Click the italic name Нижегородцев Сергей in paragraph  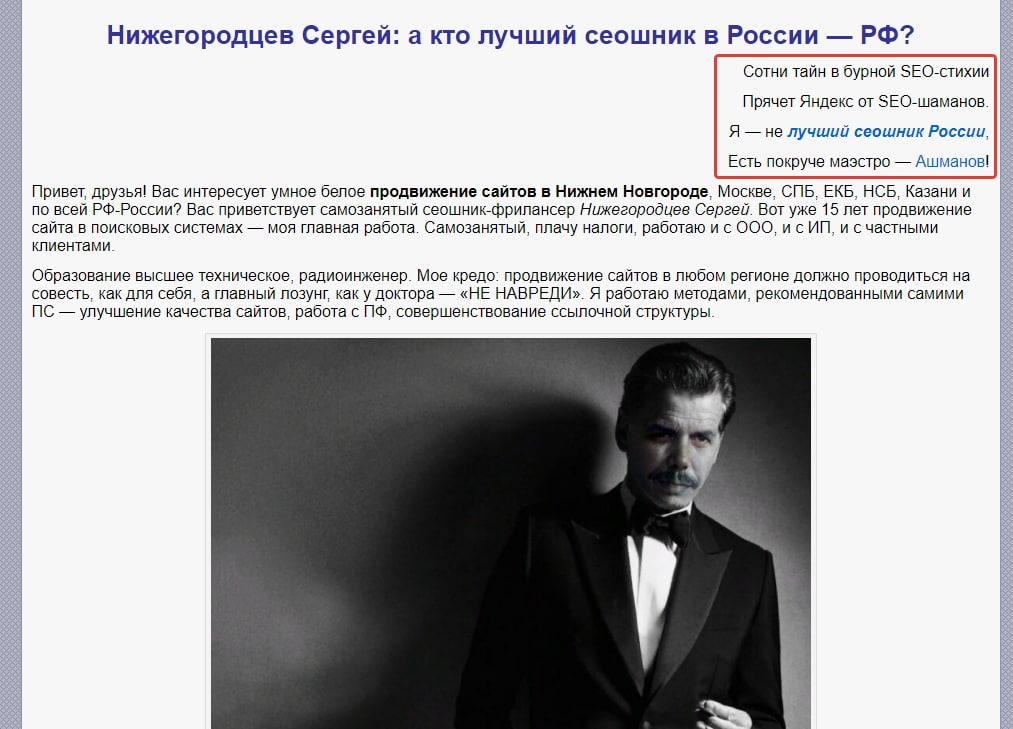coord(664,210)
